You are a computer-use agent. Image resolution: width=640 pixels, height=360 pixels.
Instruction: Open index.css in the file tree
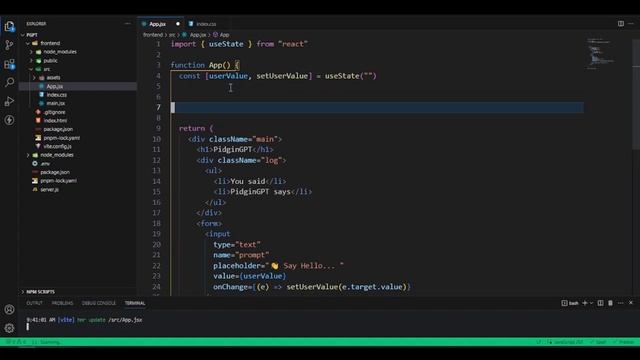coord(56,95)
